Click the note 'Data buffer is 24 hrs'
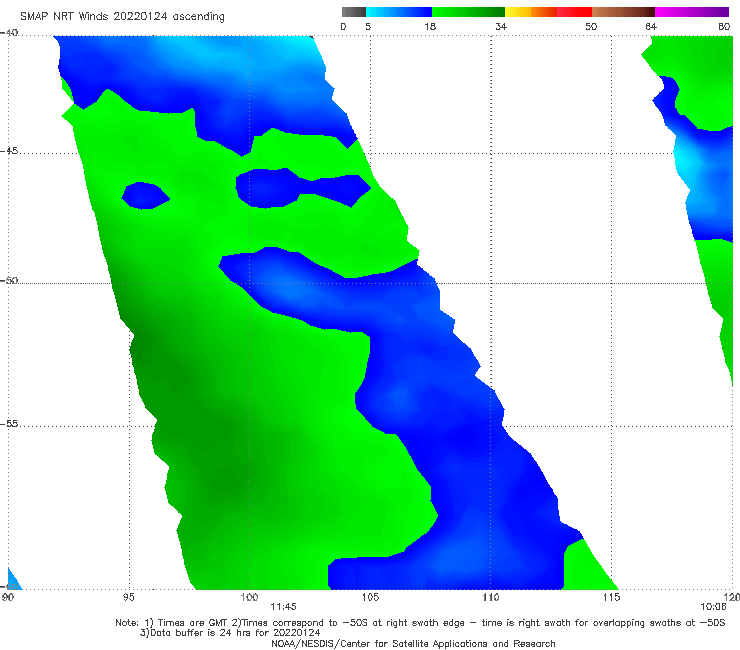Image resolution: width=740 pixels, height=650 pixels. 202,633
